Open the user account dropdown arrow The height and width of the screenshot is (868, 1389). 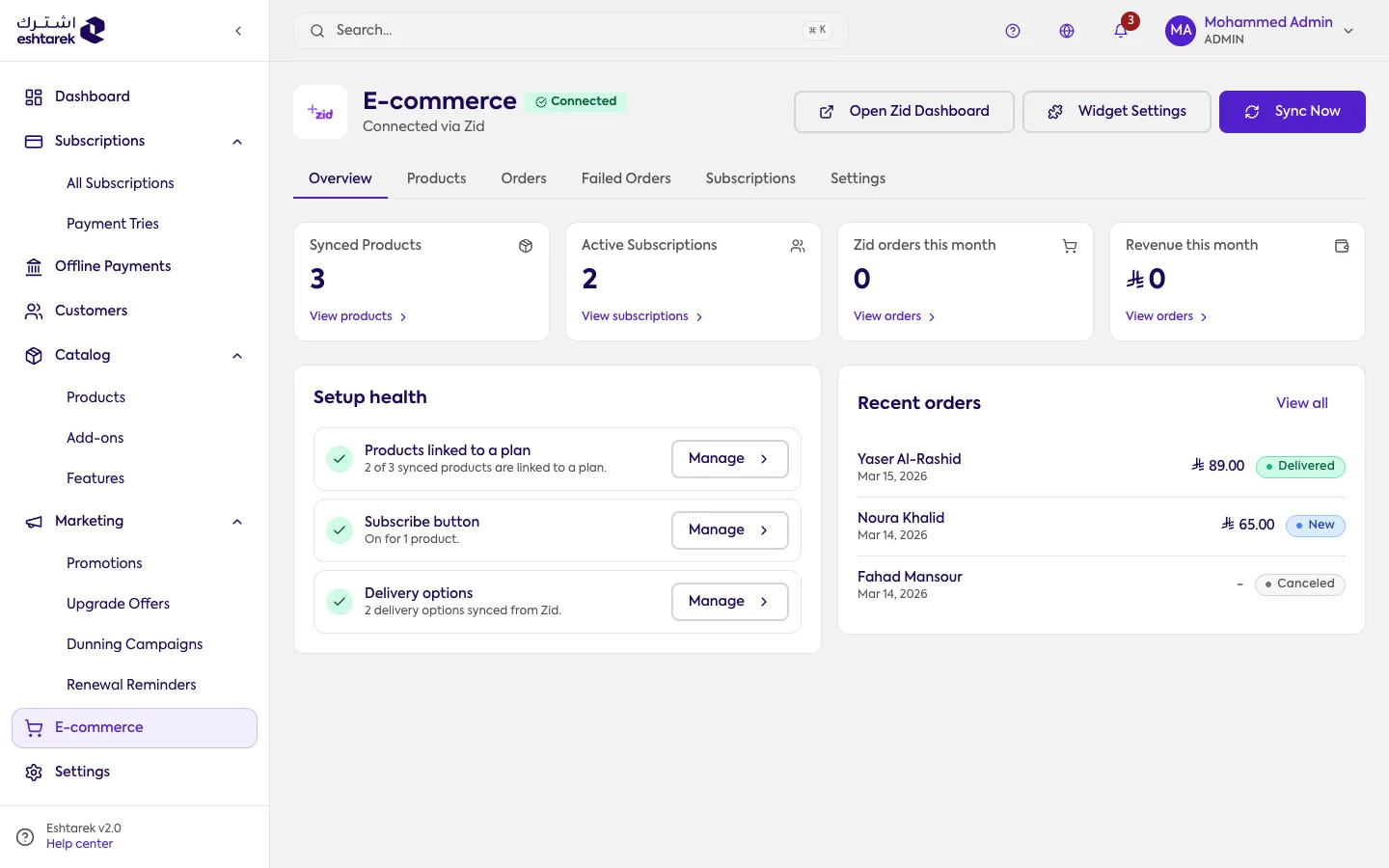[x=1348, y=31]
